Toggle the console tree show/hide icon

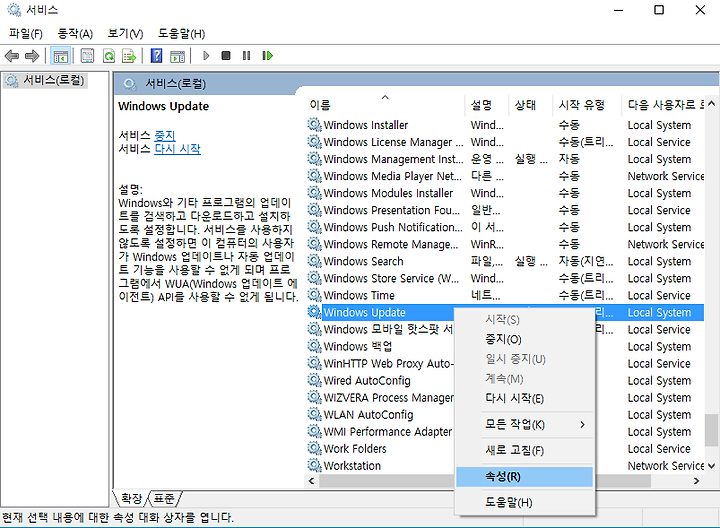[x=61, y=56]
